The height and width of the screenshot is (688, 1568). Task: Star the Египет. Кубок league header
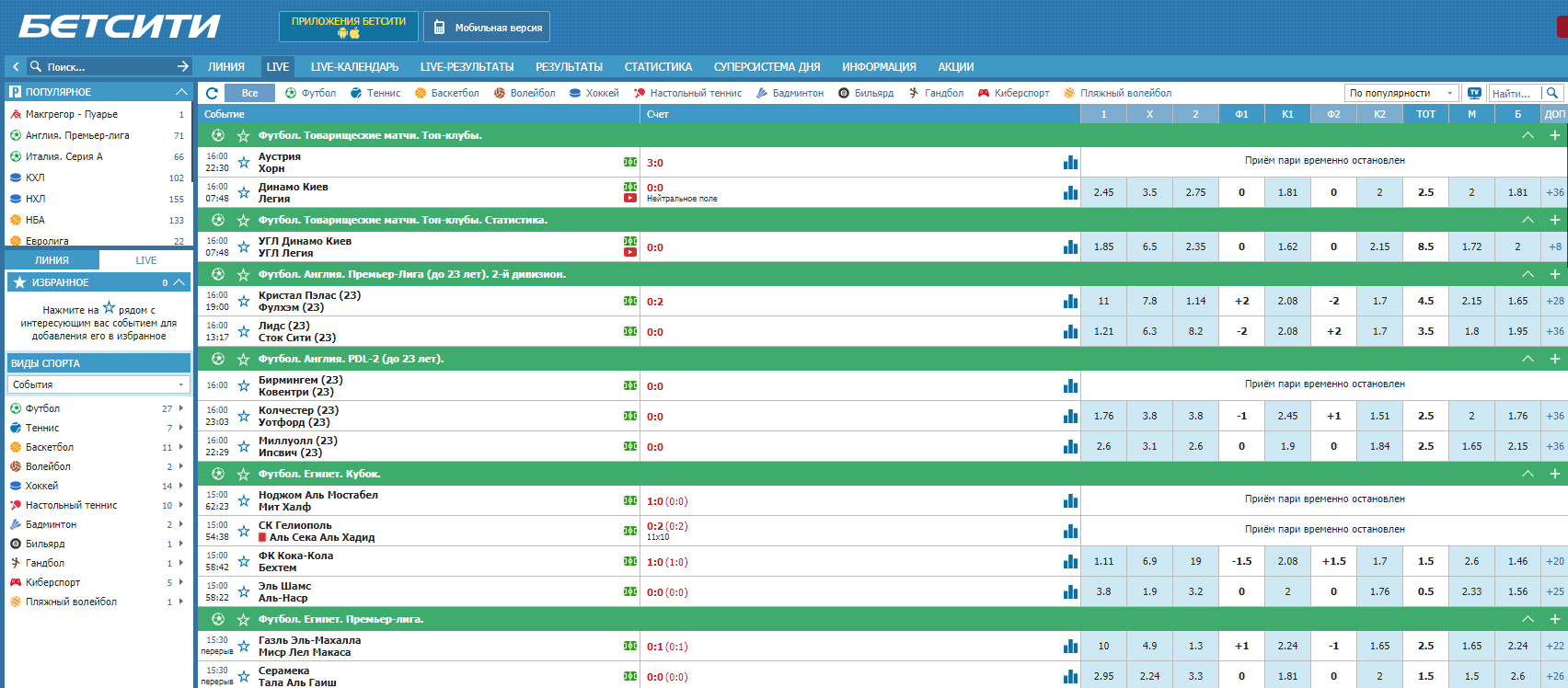point(244,475)
